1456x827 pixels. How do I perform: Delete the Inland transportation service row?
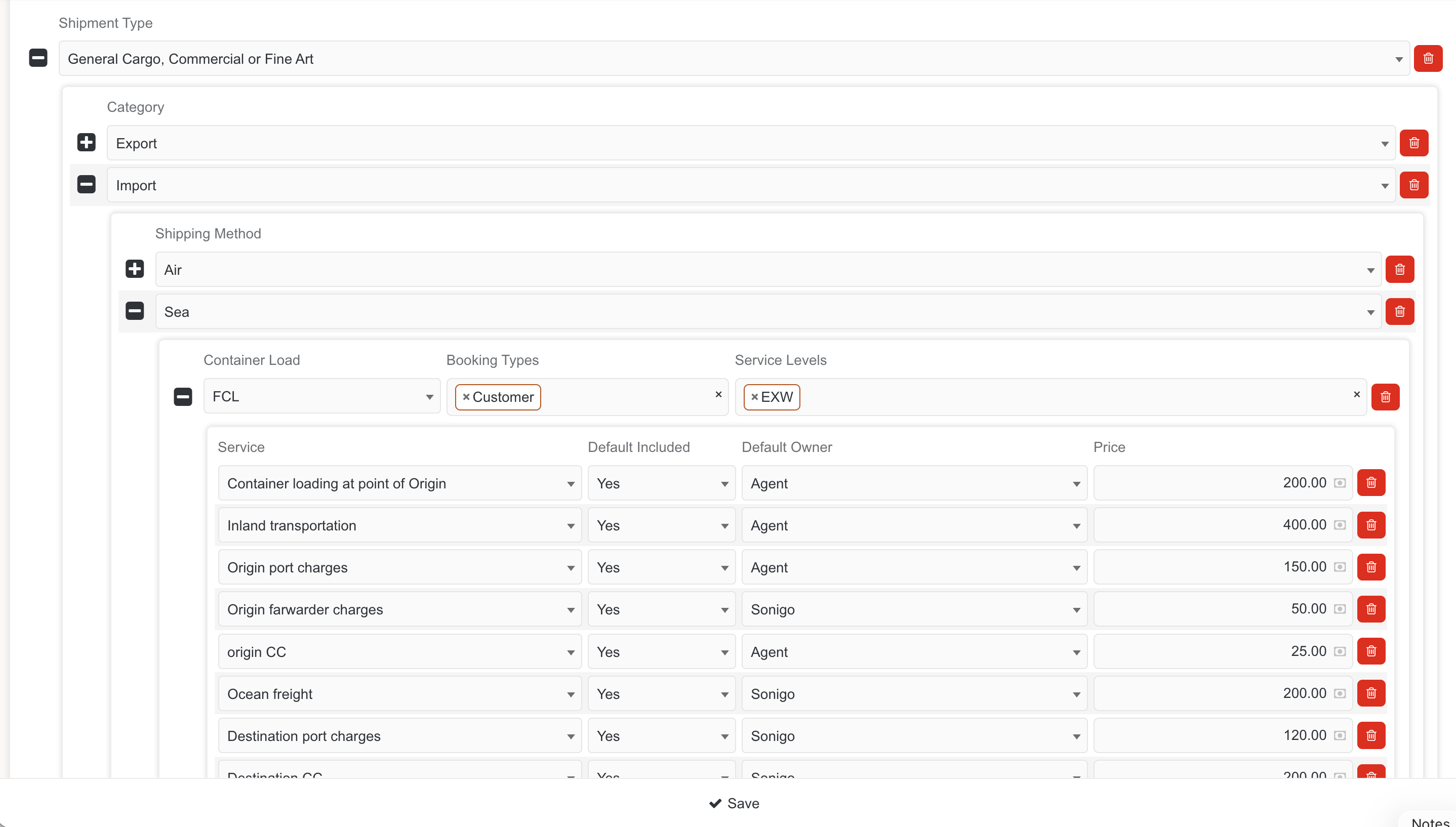tap(1371, 525)
